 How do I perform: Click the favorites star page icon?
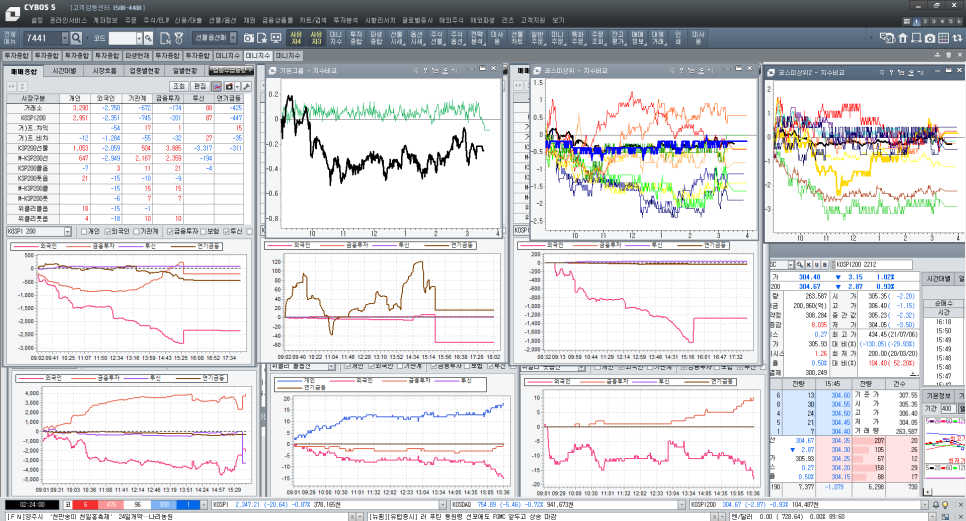262,38
